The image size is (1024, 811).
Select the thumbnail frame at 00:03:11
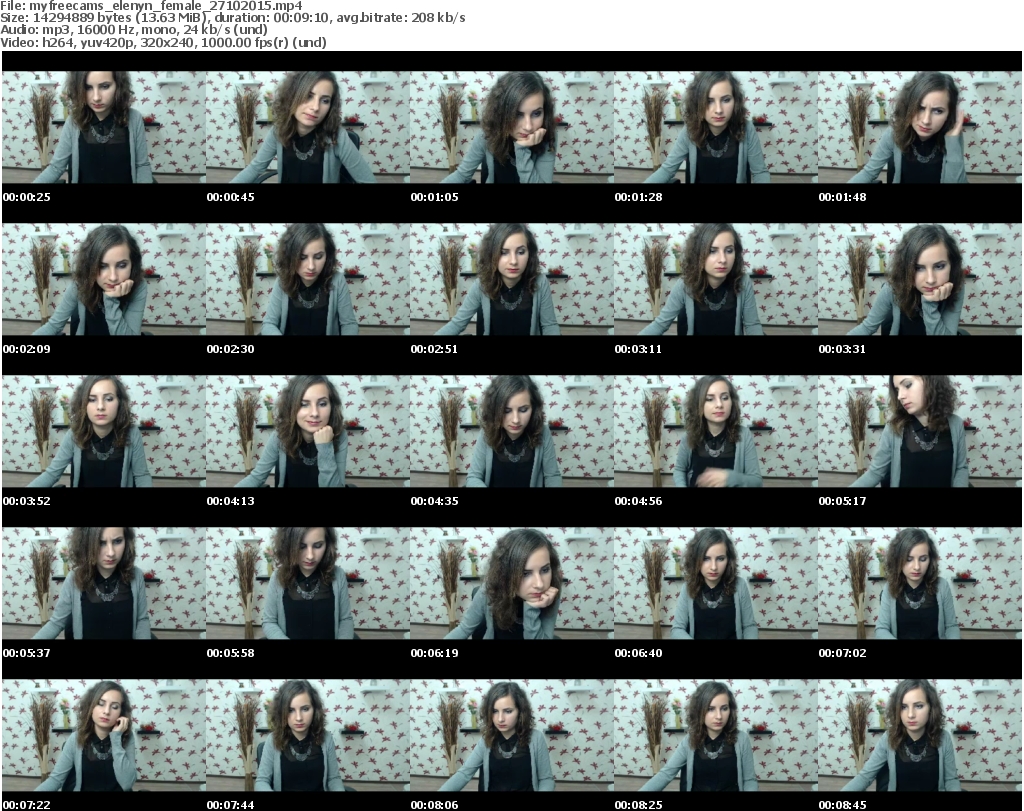(716, 279)
